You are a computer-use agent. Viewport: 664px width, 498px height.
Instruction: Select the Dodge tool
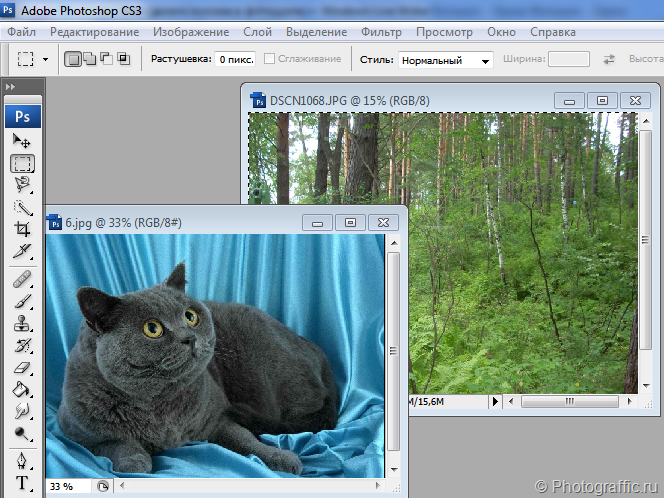click(22, 433)
